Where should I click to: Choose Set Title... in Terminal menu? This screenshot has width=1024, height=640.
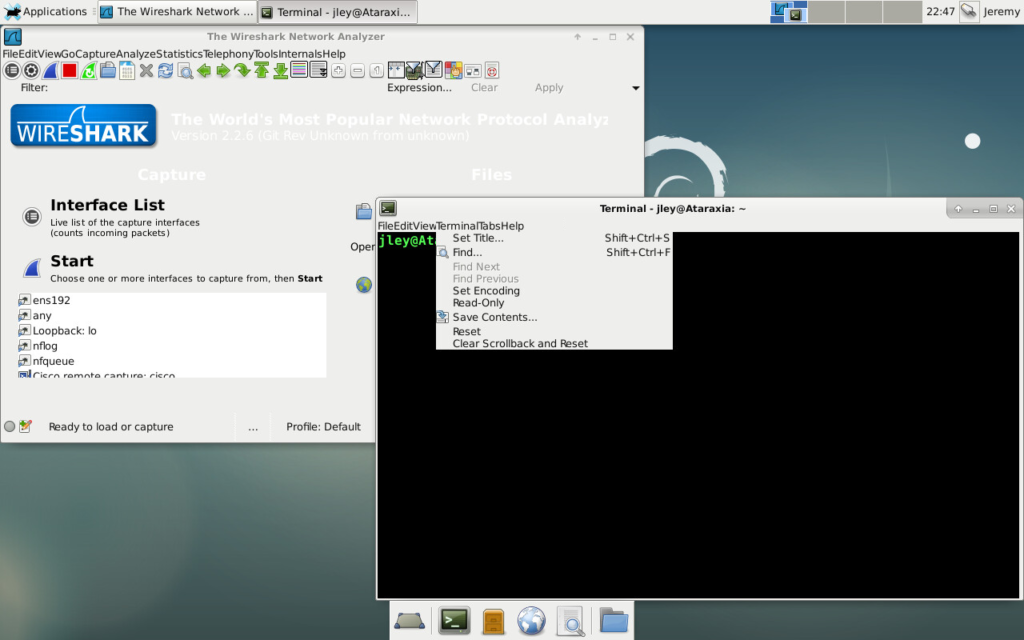pos(554,238)
